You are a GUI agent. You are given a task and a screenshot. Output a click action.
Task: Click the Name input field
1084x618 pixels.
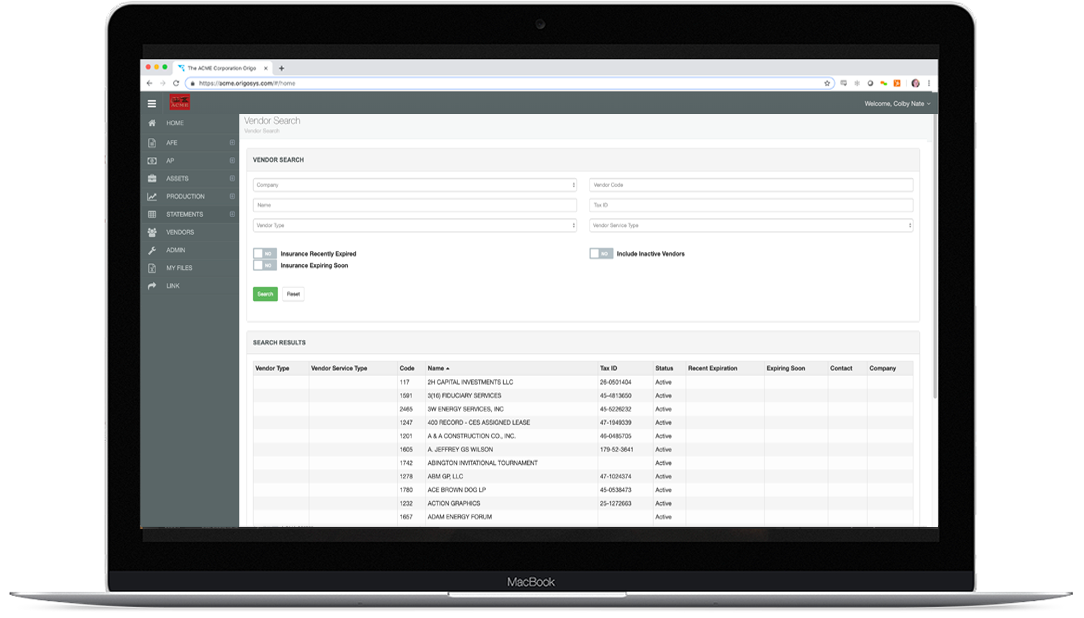pyautogui.click(x=415, y=205)
